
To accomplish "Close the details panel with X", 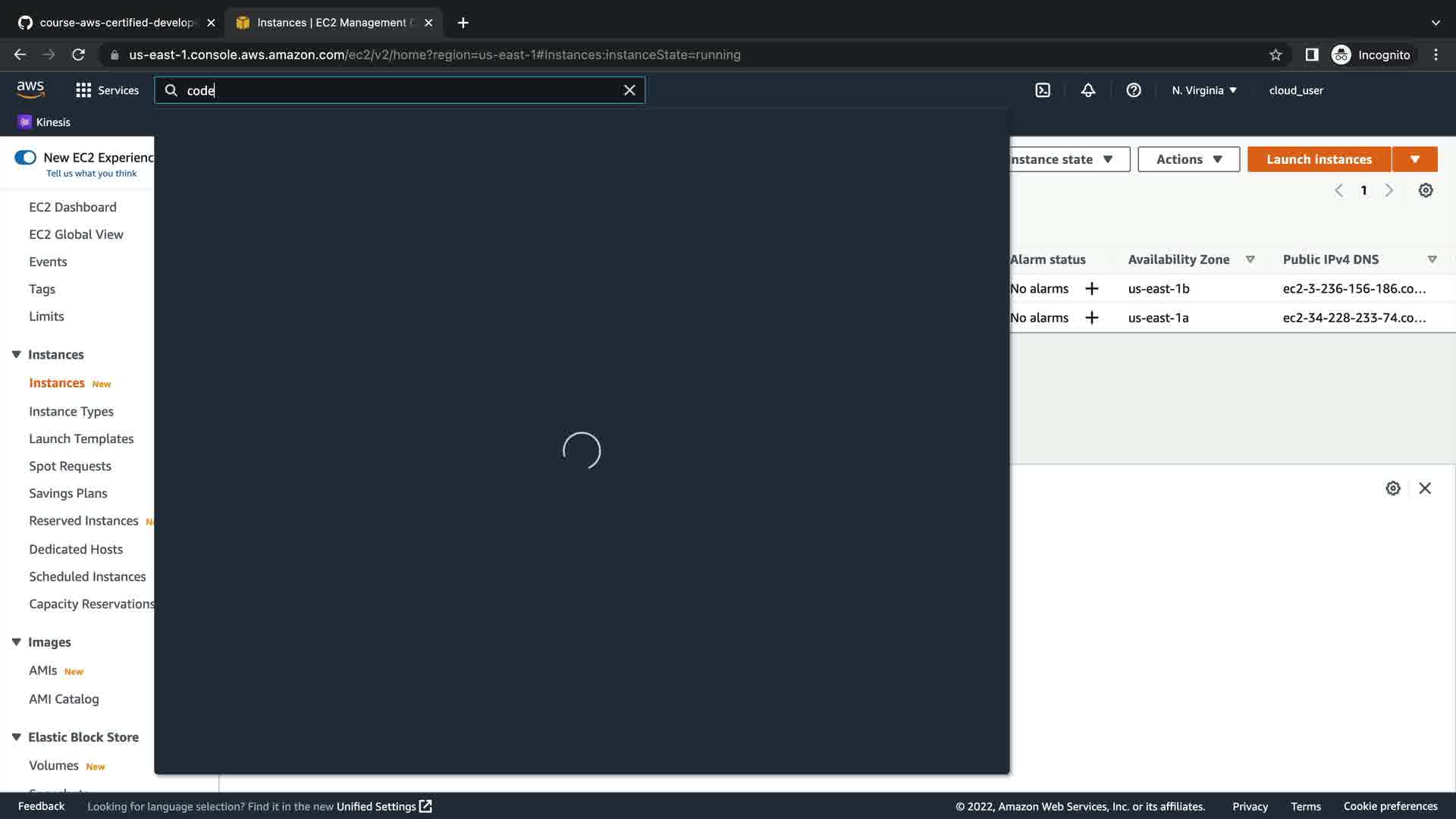I will coord(1424,488).
